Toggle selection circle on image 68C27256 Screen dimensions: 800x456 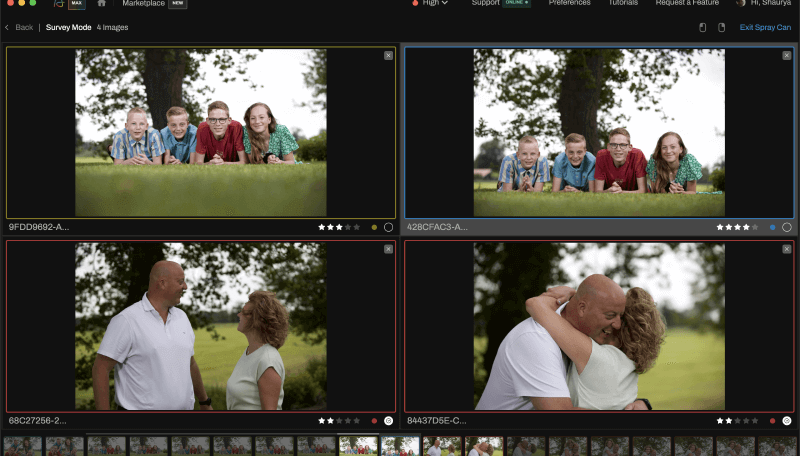[388, 421]
